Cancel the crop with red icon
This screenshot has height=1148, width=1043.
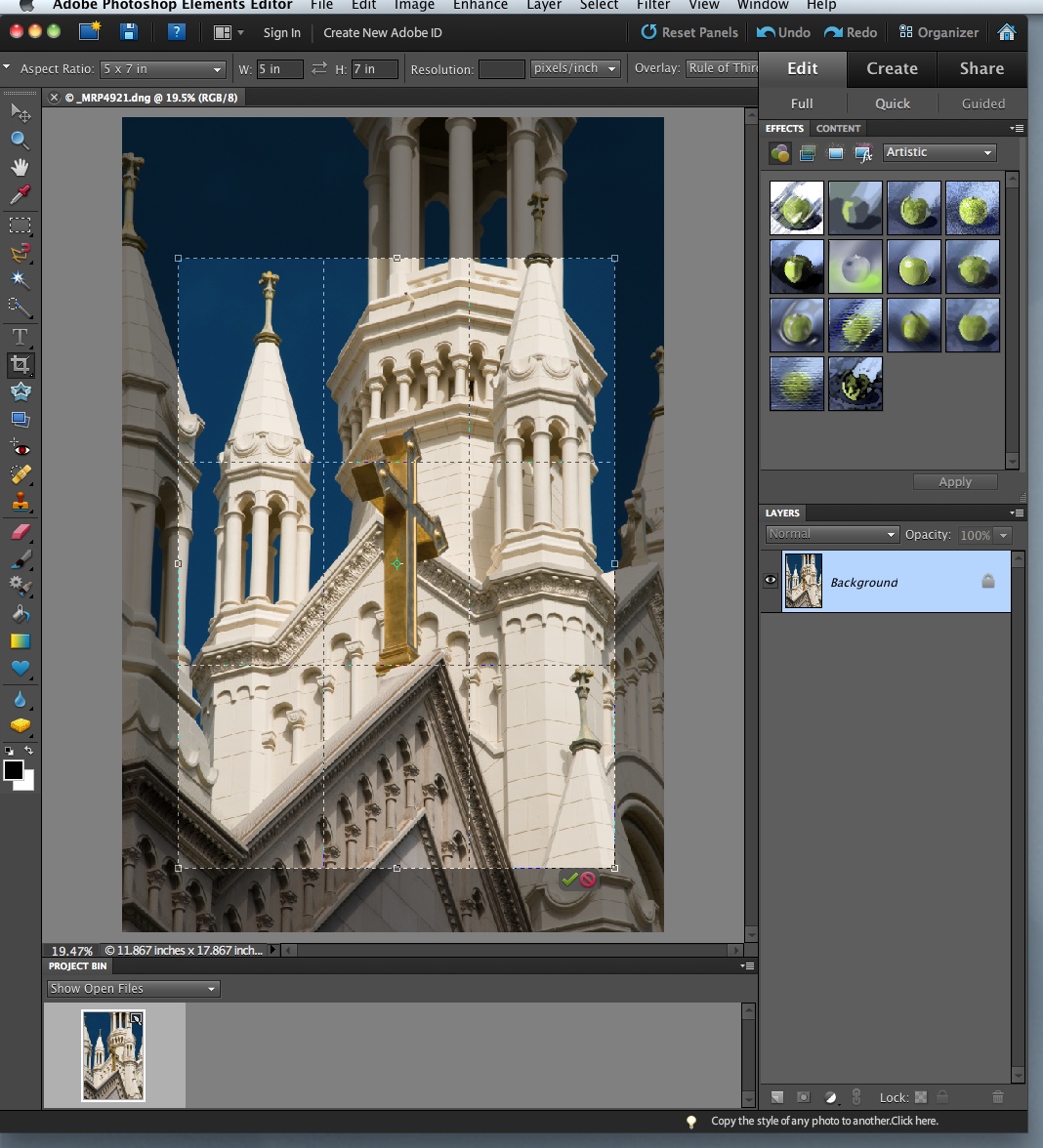(x=588, y=880)
